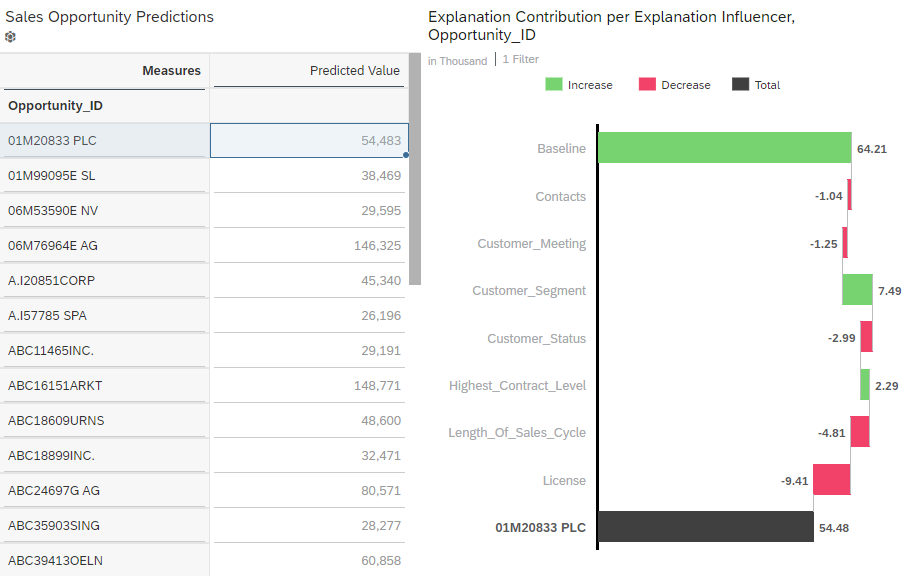Click the Customer_Status axis label
The image size is (908, 576).
tap(537, 339)
